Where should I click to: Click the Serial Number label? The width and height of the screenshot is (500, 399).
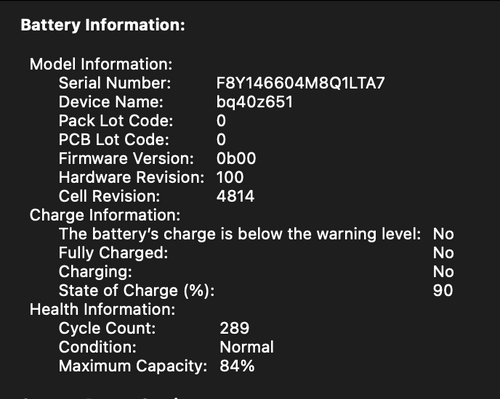[x=114, y=83]
